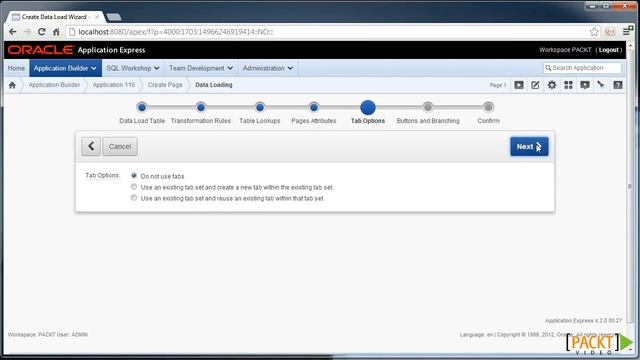Click the Next button
640x360 pixels.
[x=529, y=146]
